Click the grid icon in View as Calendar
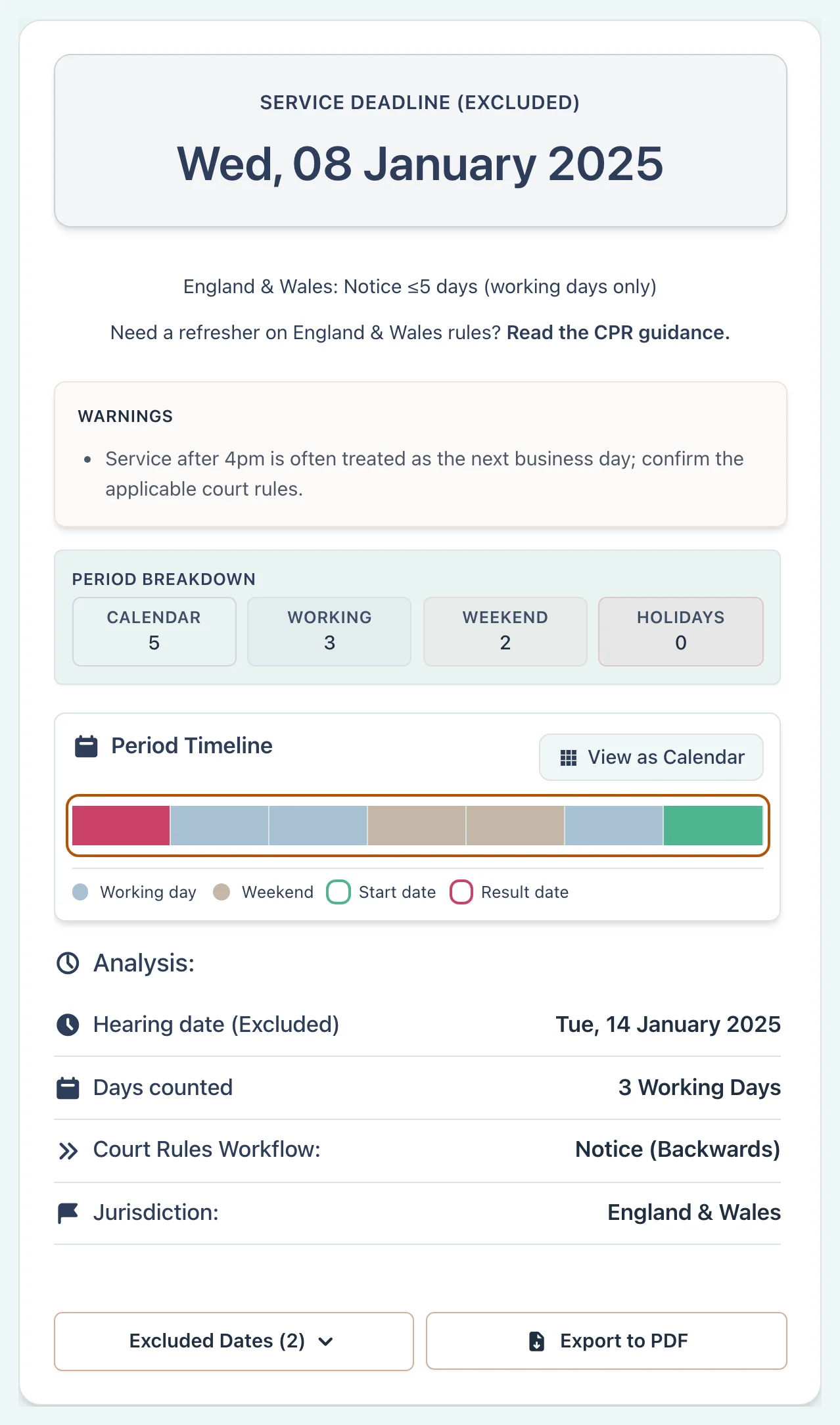The width and height of the screenshot is (840, 1425). [569, 758]
